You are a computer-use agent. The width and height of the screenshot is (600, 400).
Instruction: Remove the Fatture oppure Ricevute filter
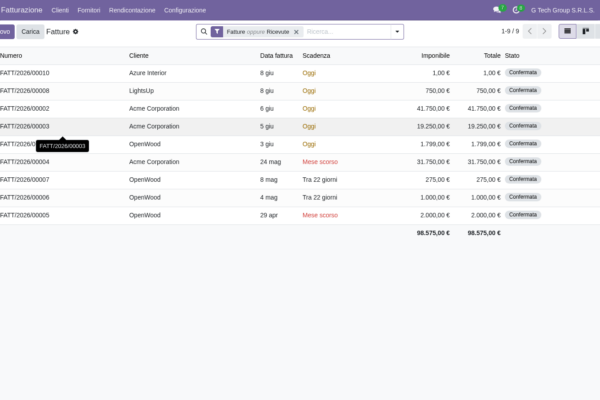[296, 32]
